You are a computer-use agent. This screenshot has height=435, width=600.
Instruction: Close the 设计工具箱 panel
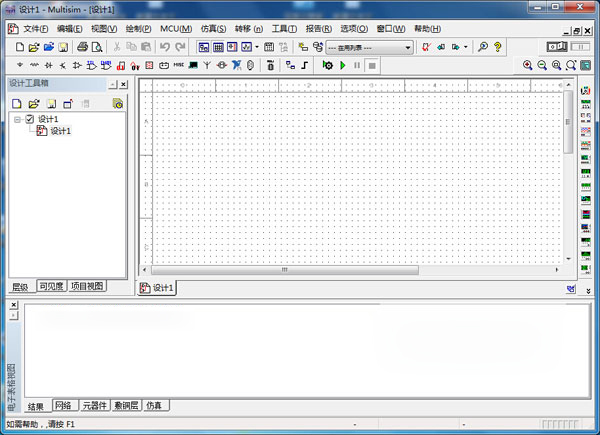pyautogui.click(x=123, y=84)
